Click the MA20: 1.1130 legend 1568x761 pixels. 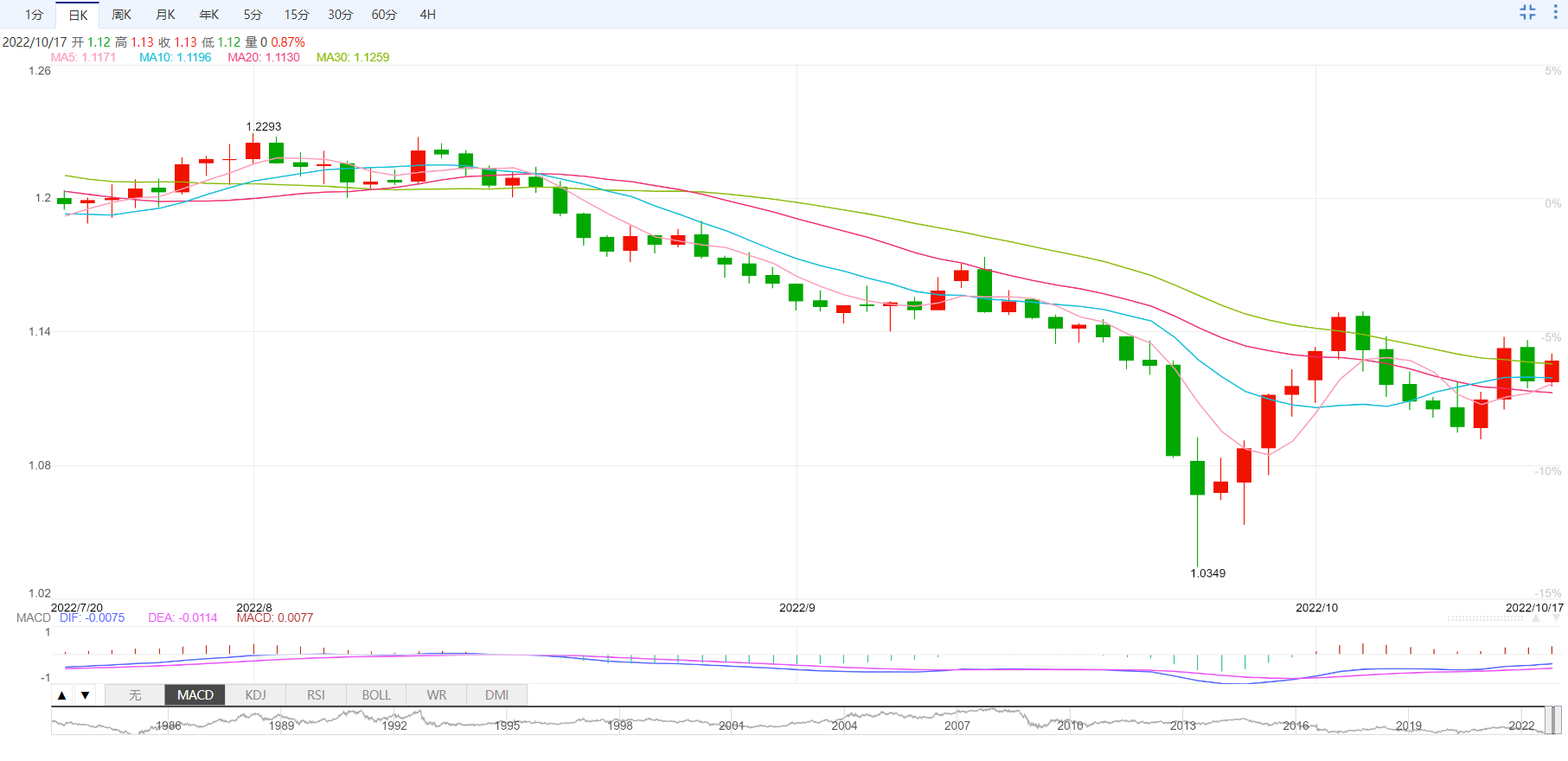point(264,57)
